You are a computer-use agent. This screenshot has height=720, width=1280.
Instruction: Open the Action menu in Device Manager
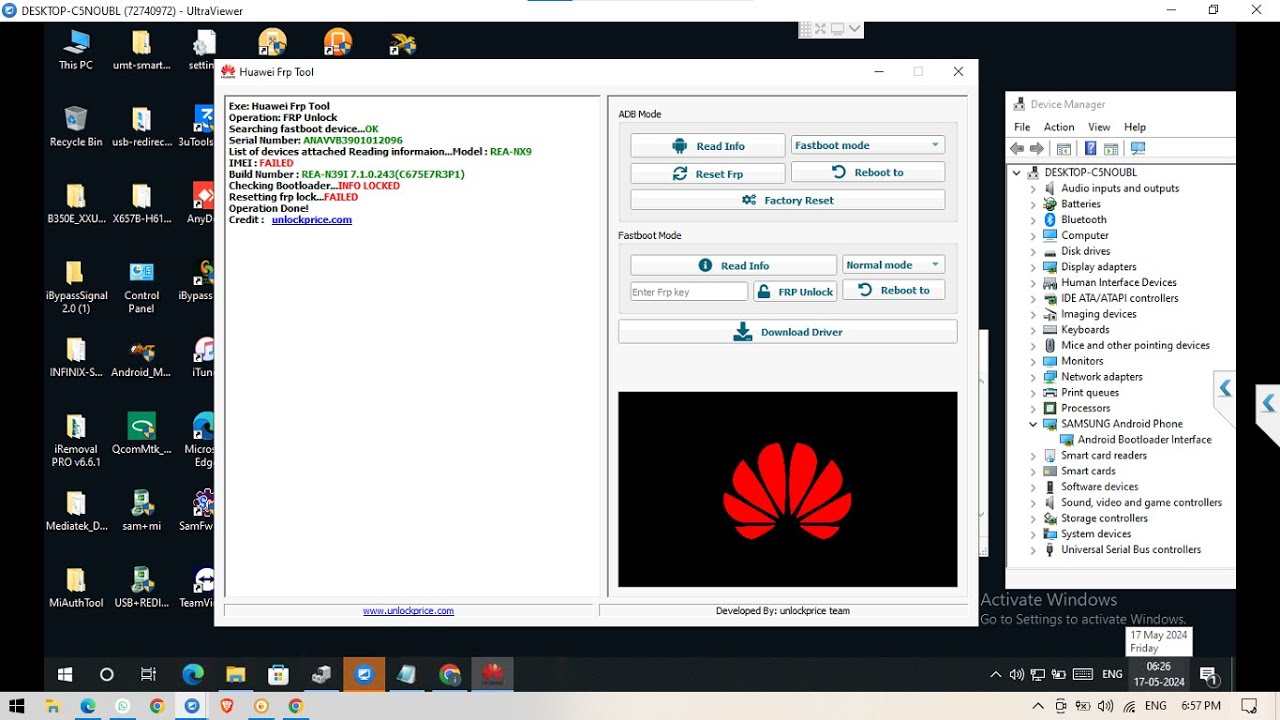[x=1058, y=127]
